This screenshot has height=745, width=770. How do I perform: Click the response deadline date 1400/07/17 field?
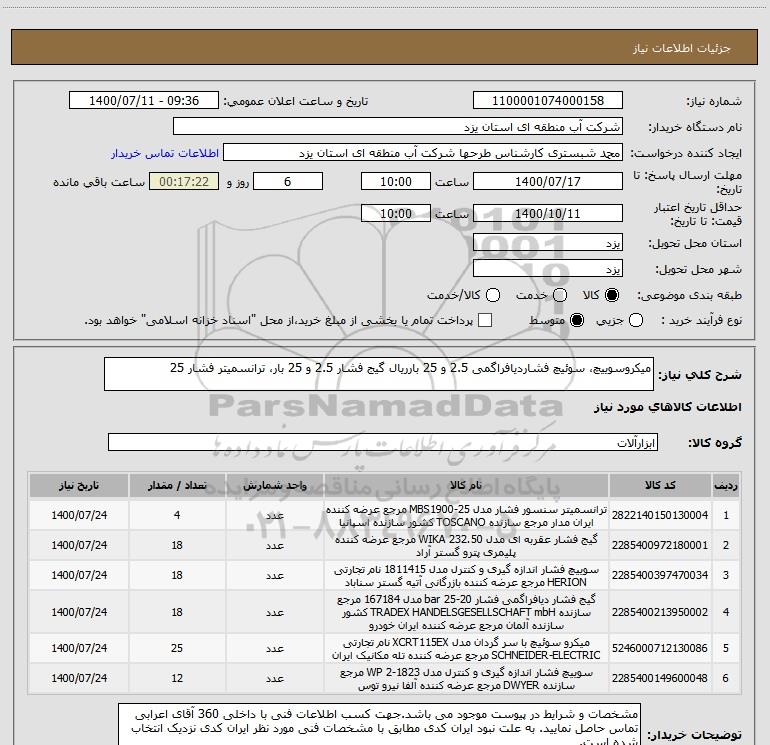point(548,181)
